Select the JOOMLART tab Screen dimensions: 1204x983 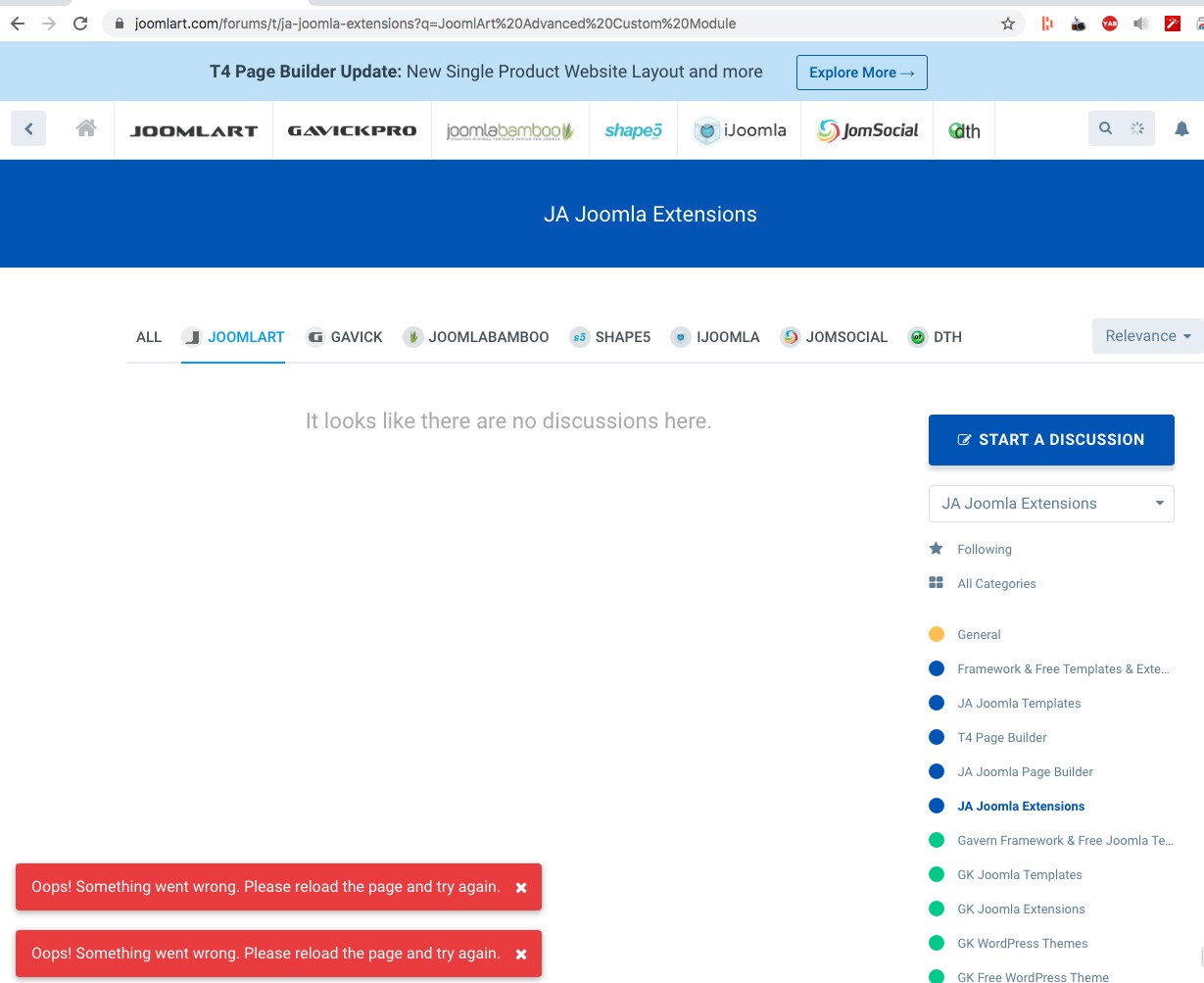pyautogui.click(x=233, y=337)
